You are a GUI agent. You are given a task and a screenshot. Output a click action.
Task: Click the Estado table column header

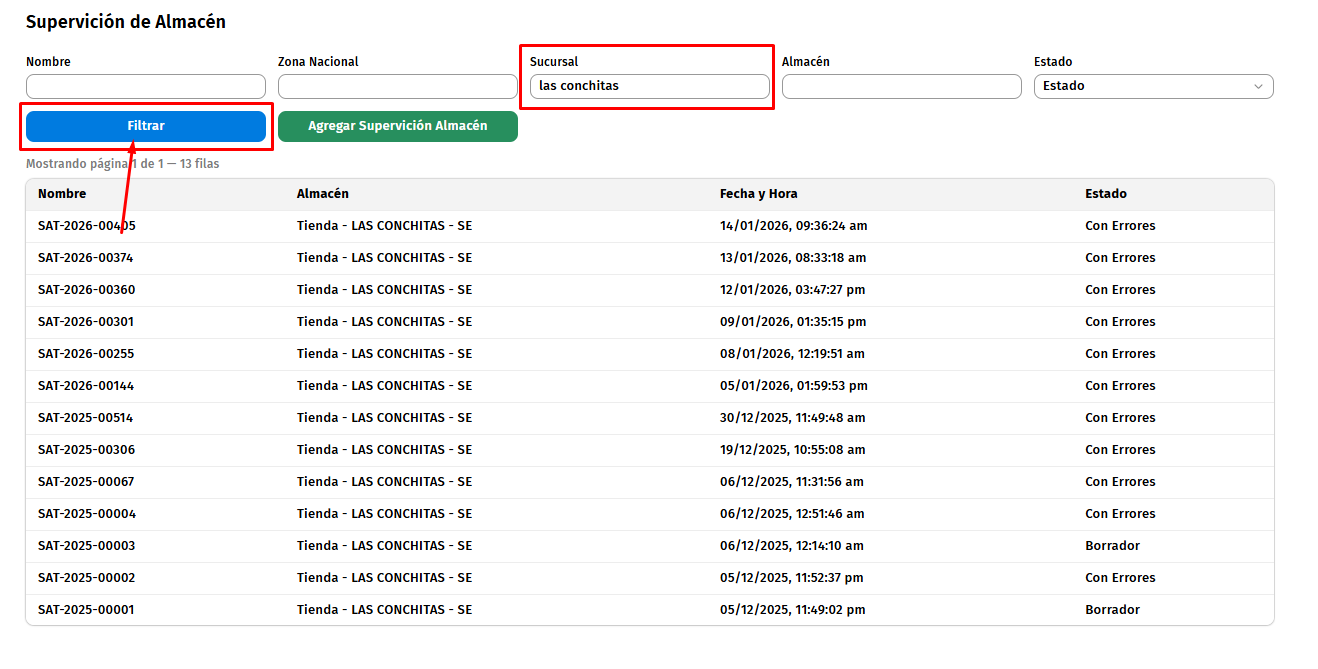click(1105, 194)
